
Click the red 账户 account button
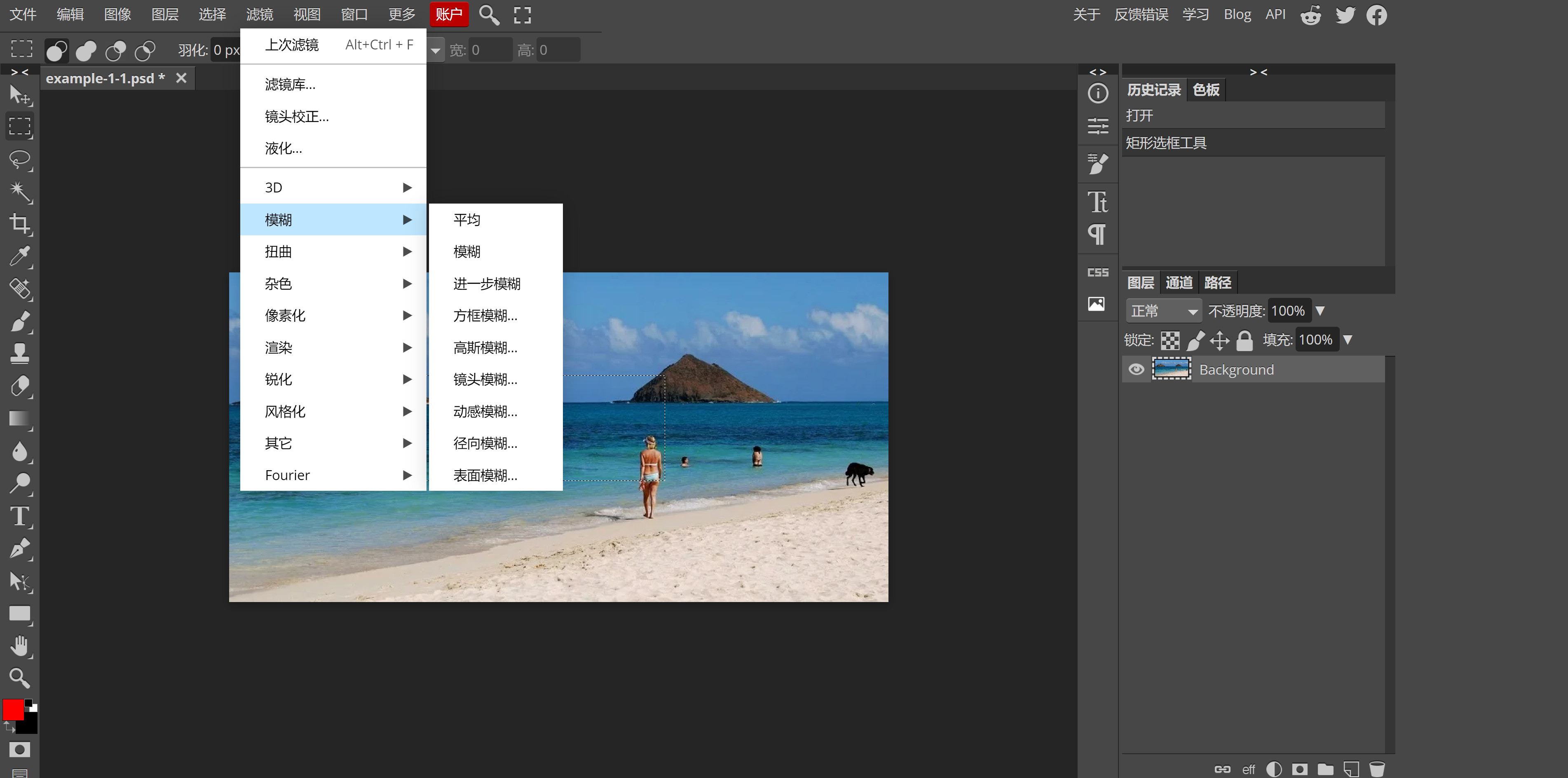point(449,14)
